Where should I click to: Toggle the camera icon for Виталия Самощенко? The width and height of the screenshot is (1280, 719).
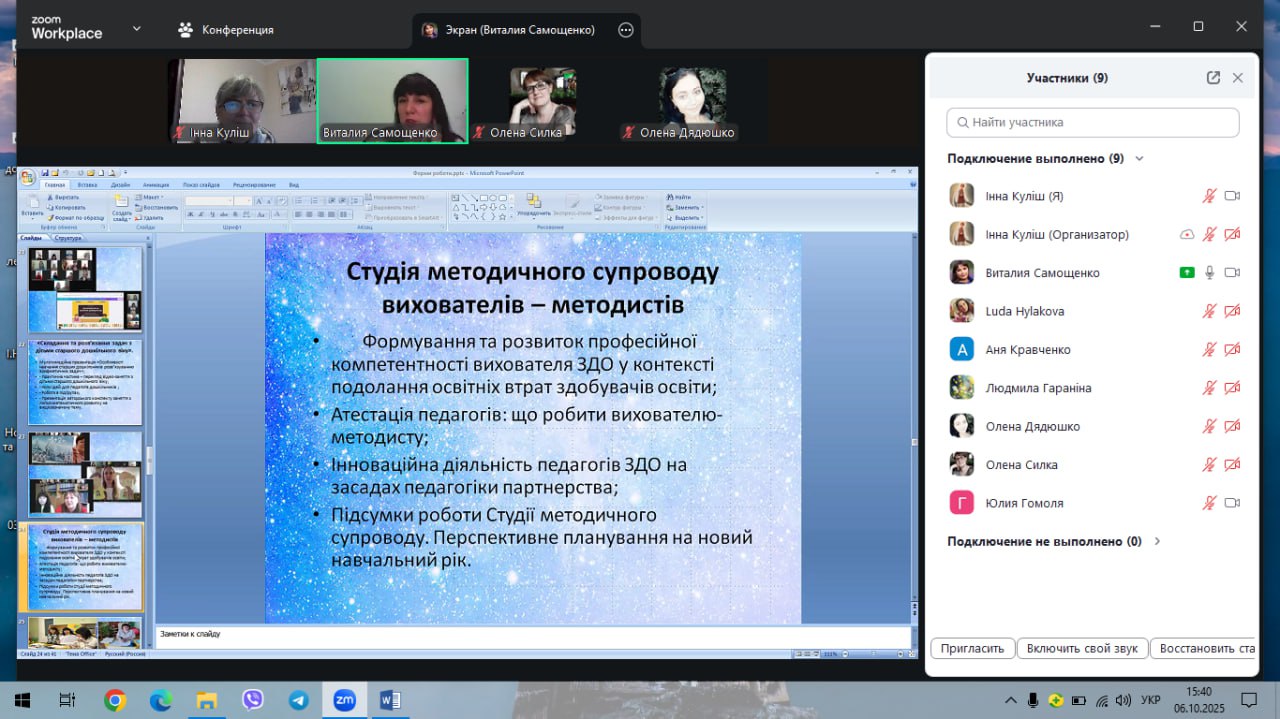[x=1232, y=273]
